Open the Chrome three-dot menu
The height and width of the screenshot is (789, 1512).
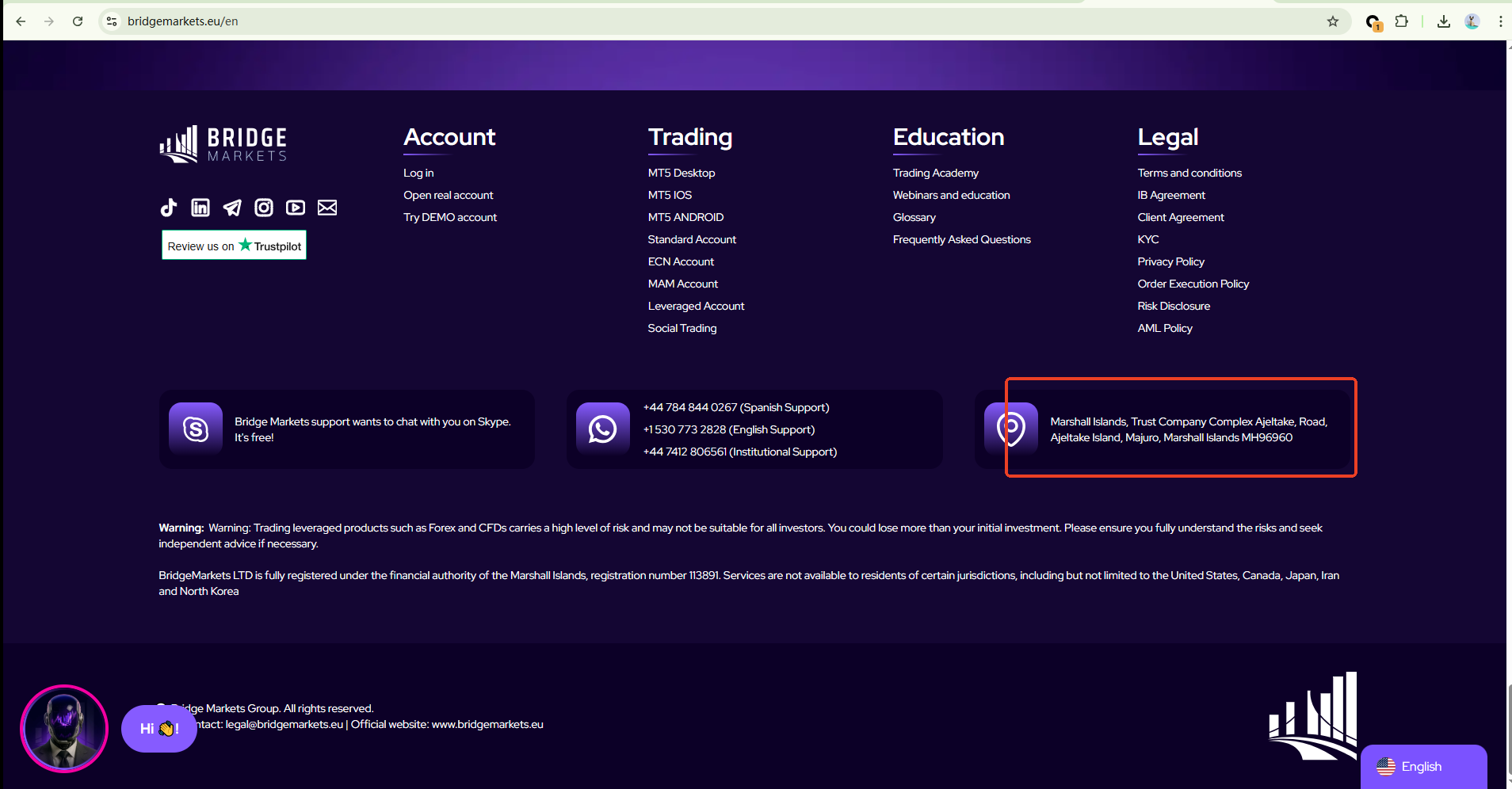(x=1500, y=21)
